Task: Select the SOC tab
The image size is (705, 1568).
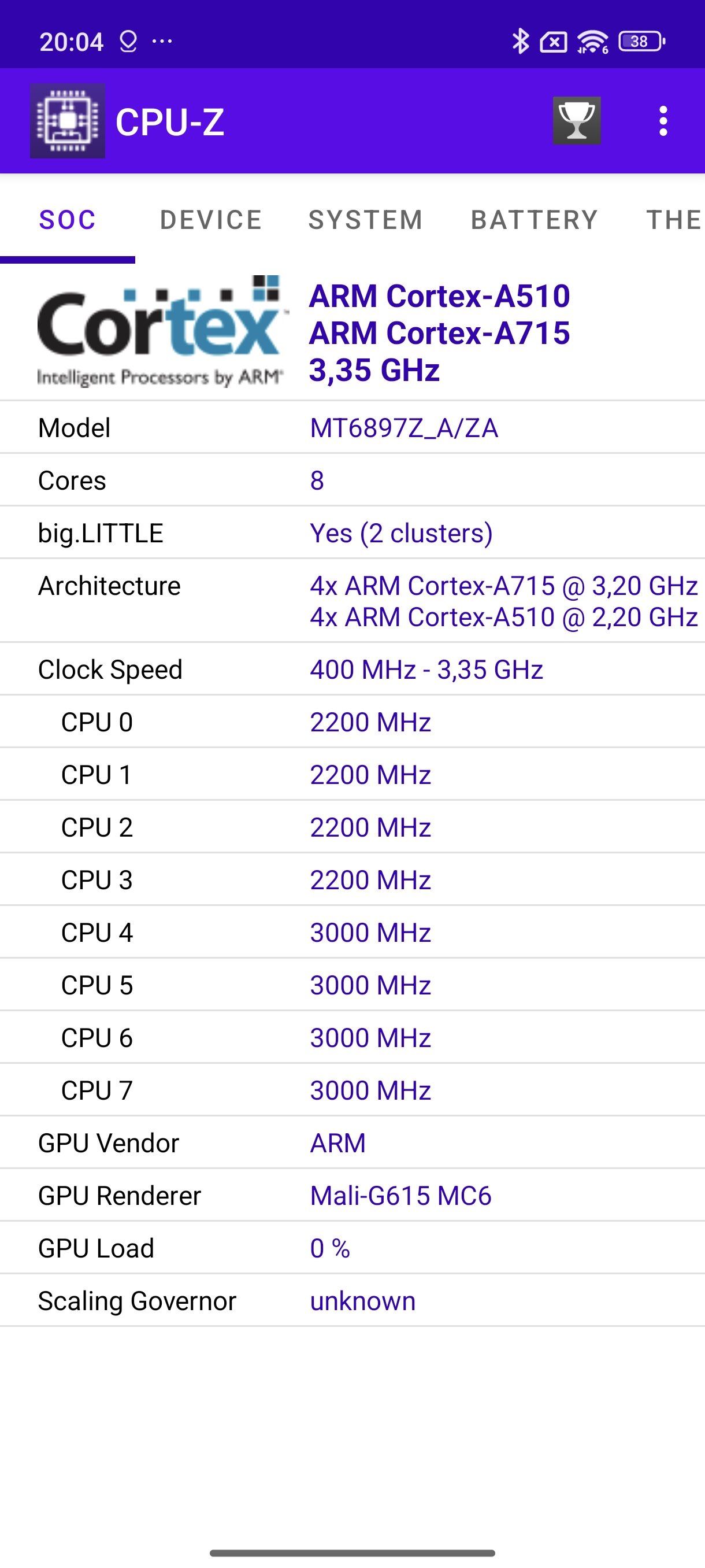Action: (x=68, y=220)
